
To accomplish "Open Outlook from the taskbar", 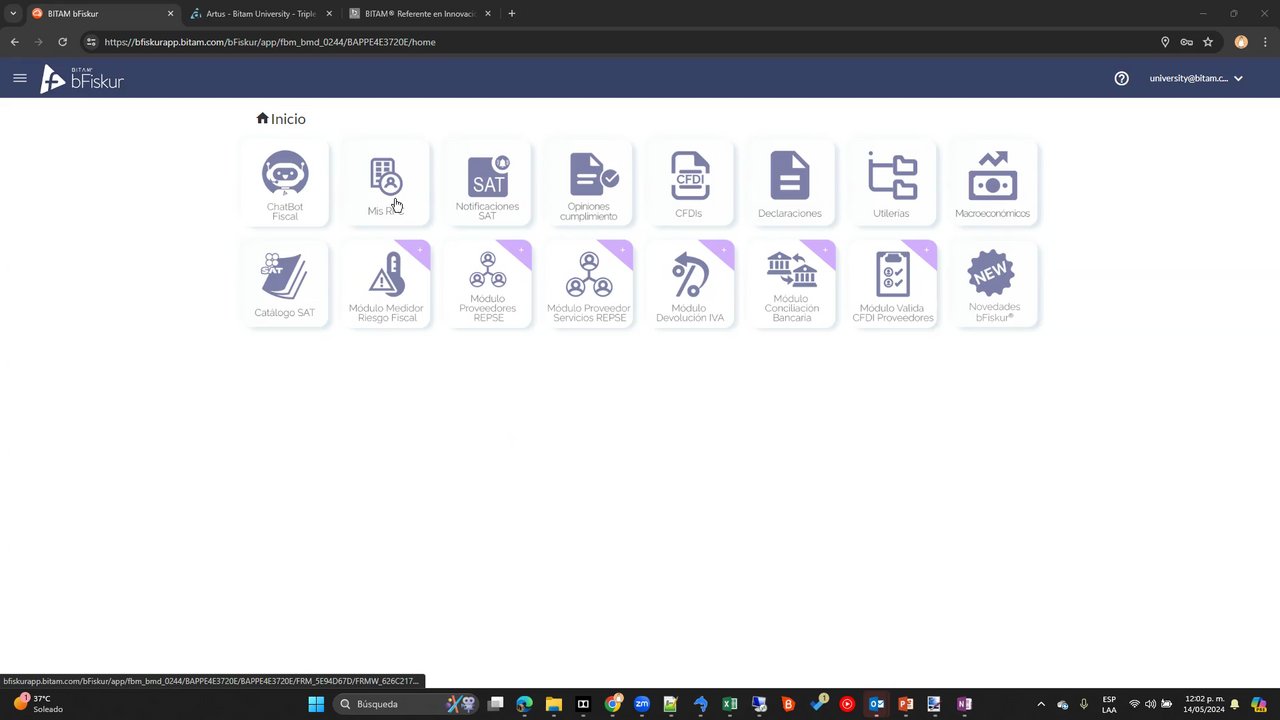I will [x=876, y=704].
